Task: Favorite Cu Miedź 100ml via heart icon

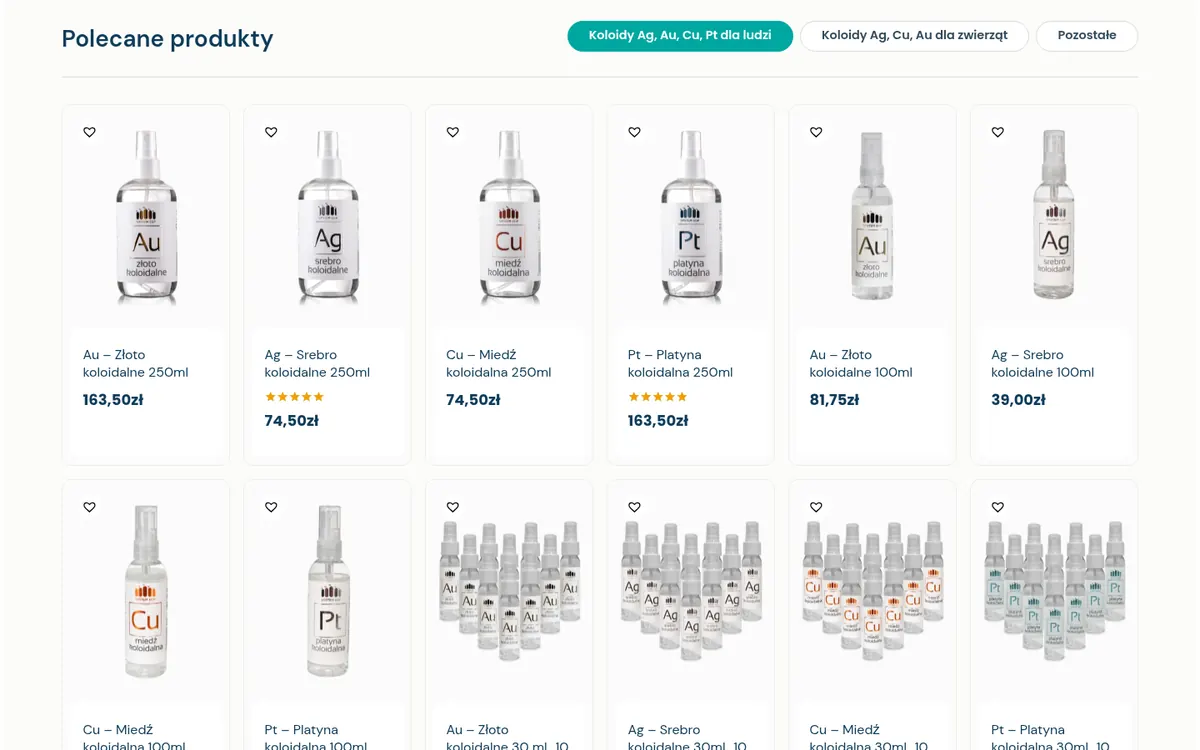Action: (89, 507)
